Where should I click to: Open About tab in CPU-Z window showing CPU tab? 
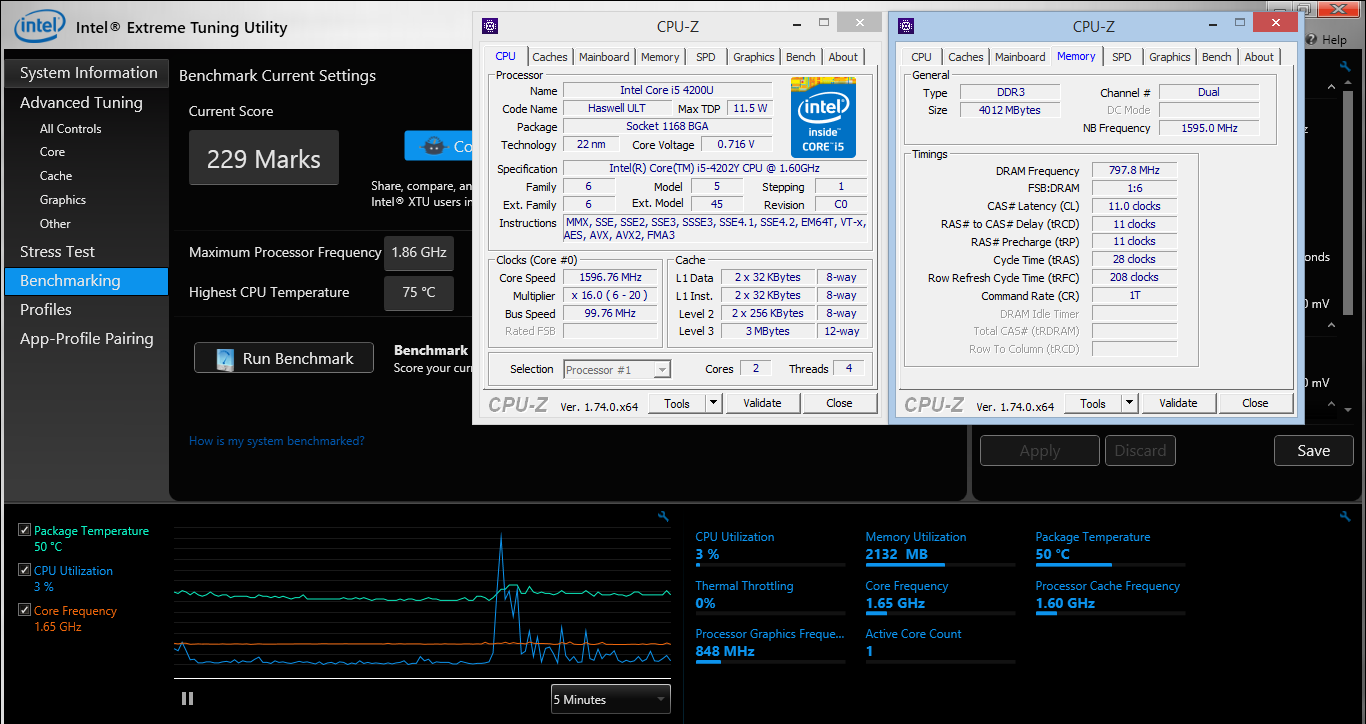843,57
